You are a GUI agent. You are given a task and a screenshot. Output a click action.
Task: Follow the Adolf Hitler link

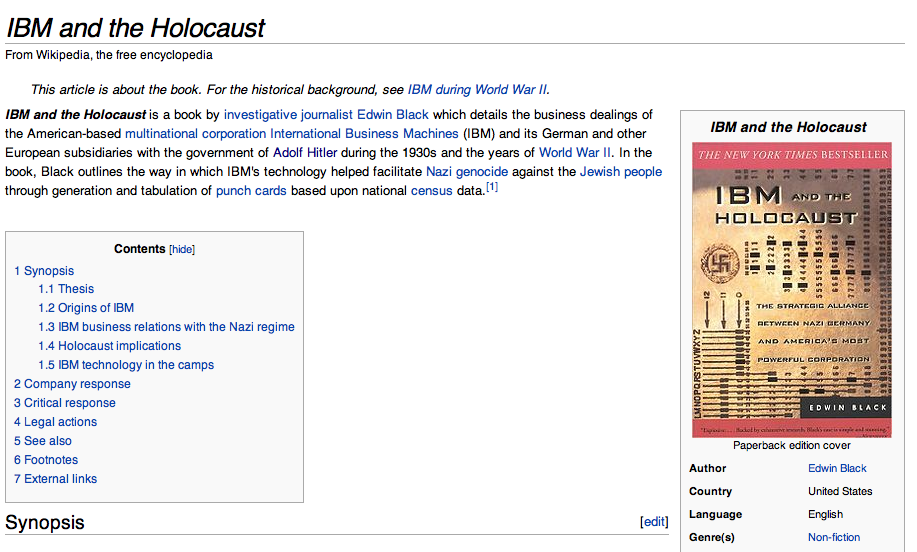(305, 153)
